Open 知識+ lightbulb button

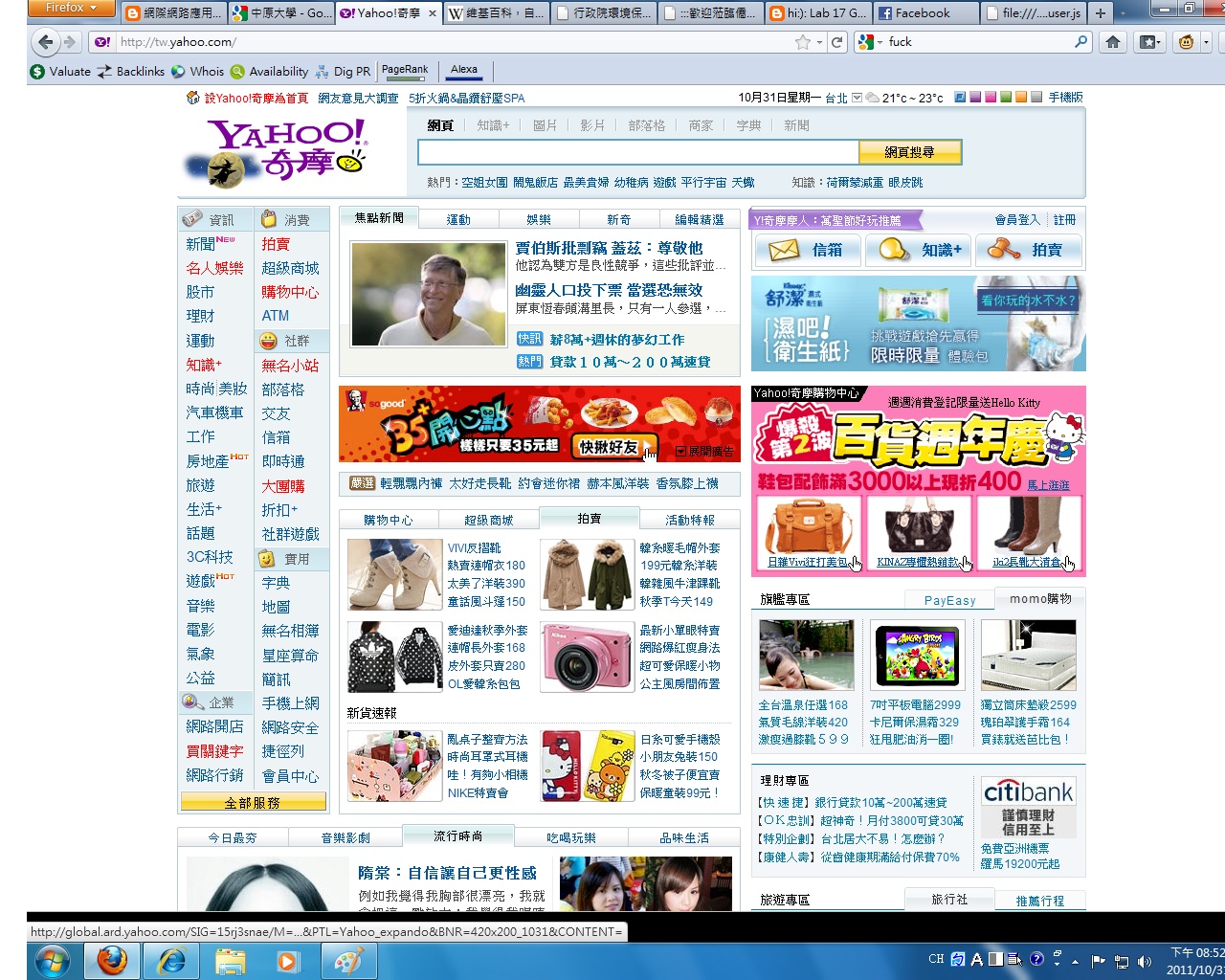pyautogui.click(x=917, y=250)
